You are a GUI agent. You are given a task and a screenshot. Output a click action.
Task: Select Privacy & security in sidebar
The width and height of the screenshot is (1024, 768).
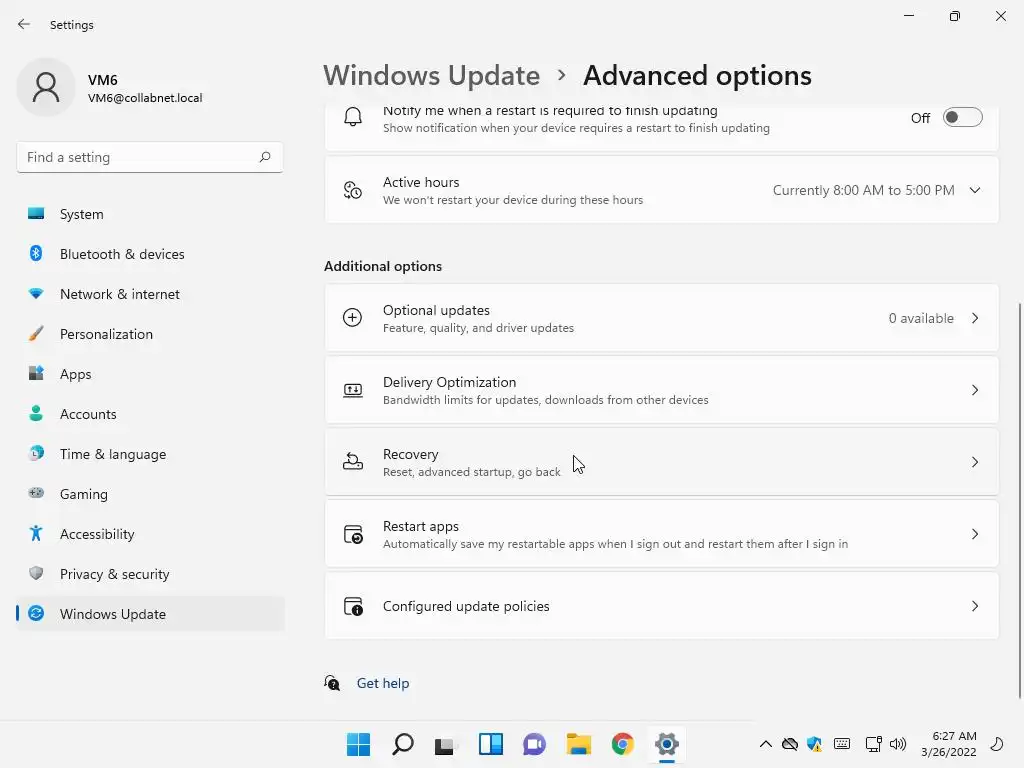pos(150,574)
